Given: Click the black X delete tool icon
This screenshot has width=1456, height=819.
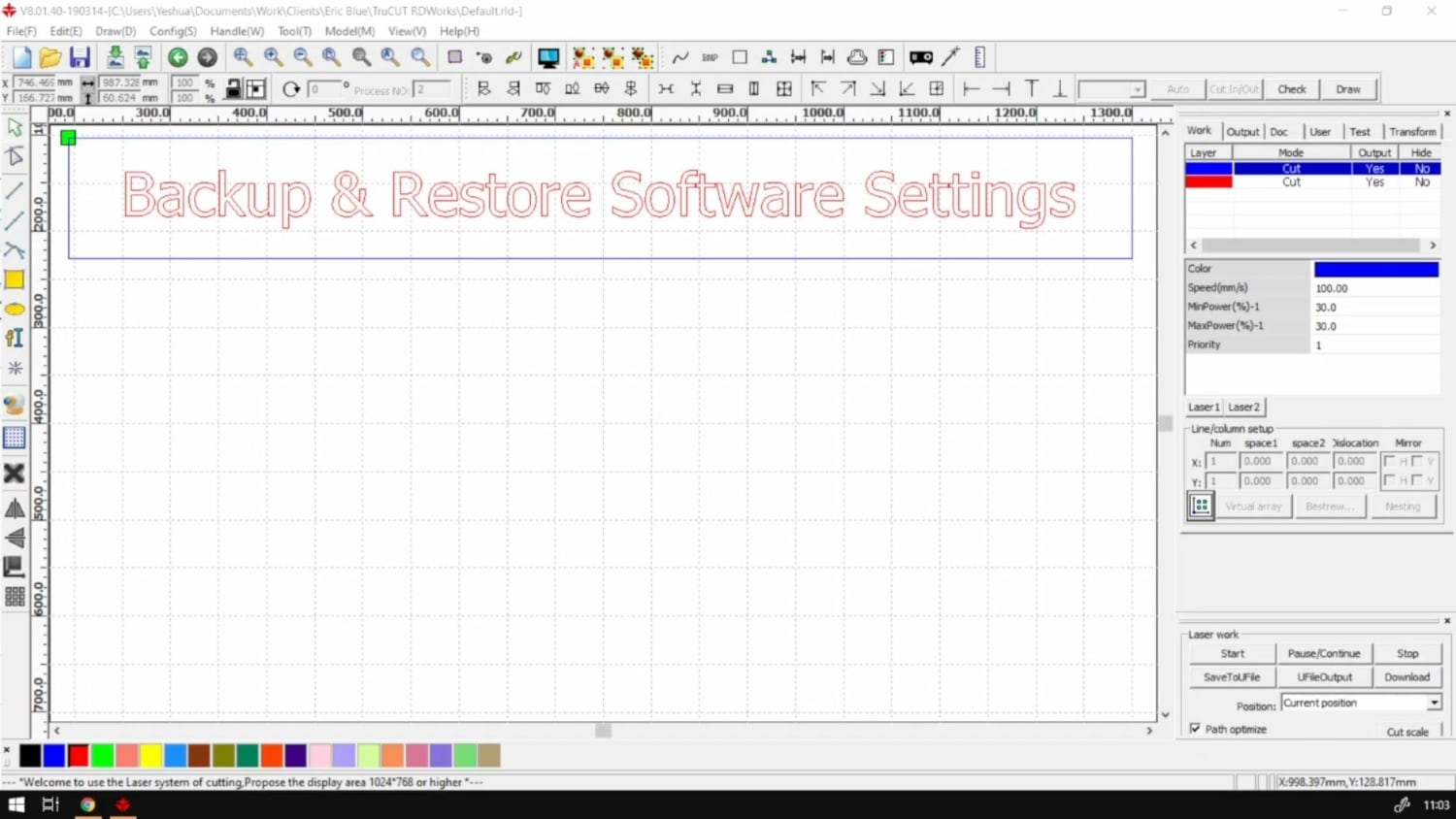Looking at the screenshot, I should (15, 473).
